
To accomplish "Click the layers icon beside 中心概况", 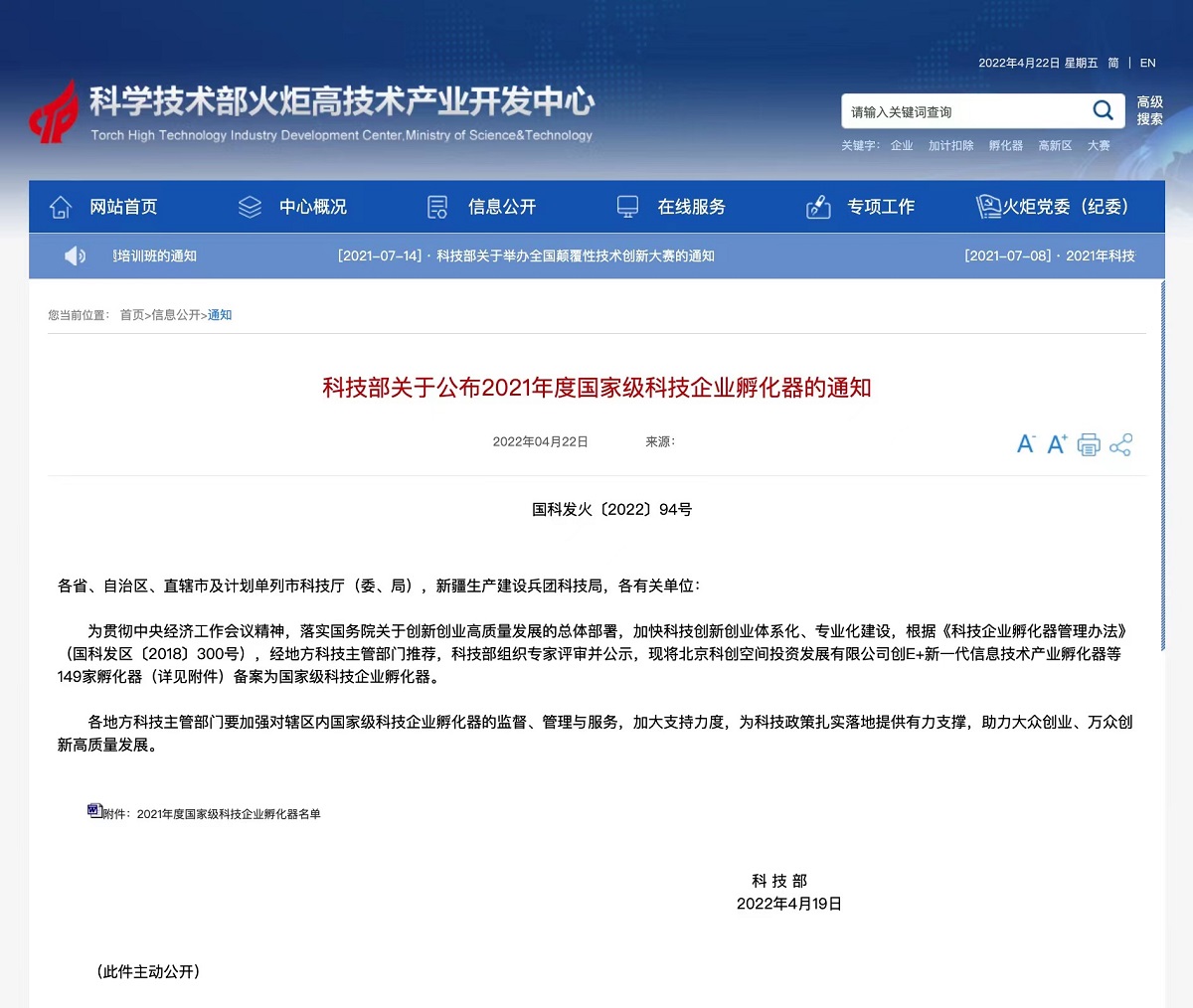I will coord(250,207).
